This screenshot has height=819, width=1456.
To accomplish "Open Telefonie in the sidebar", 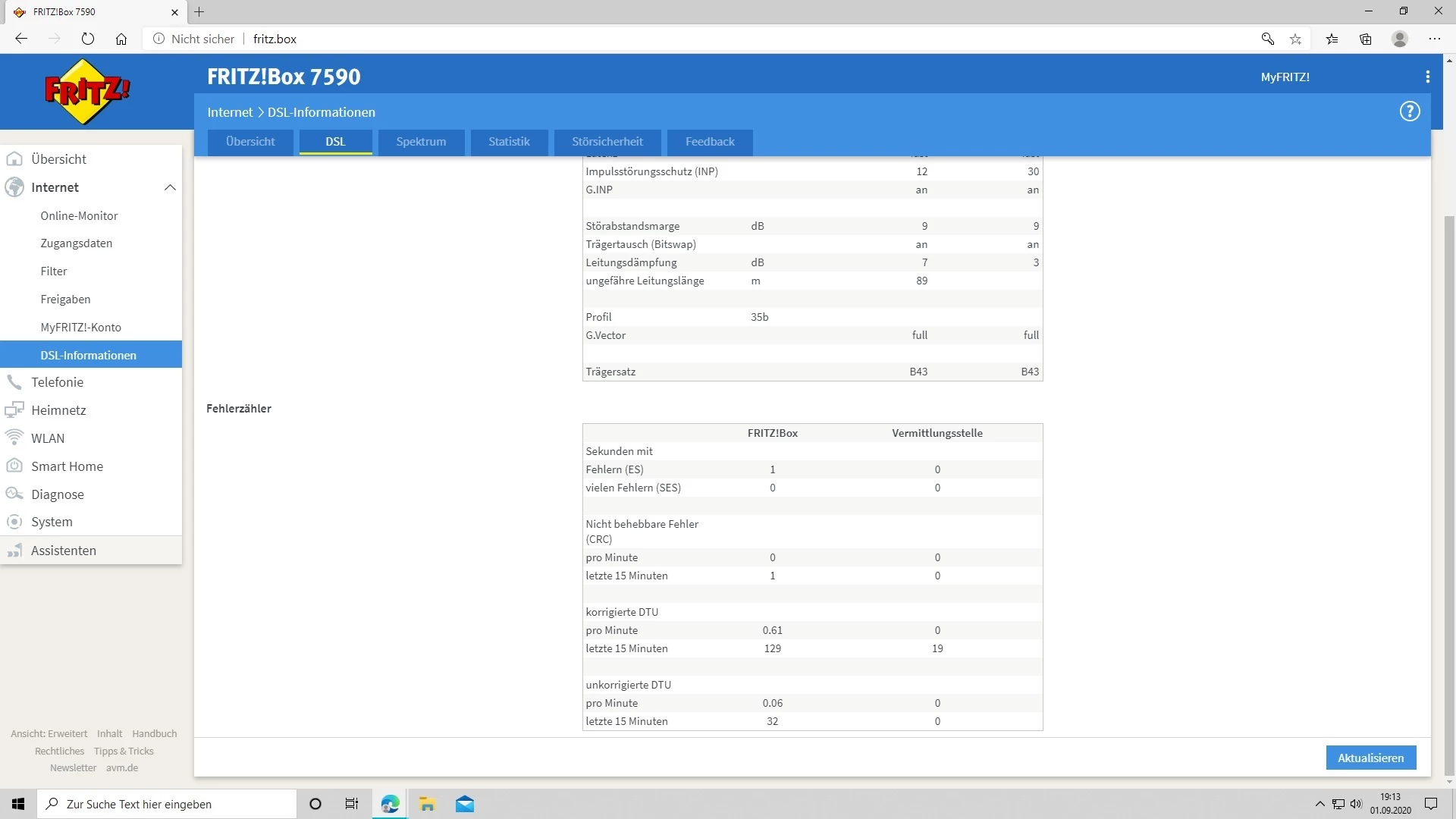I will point(57,382).
